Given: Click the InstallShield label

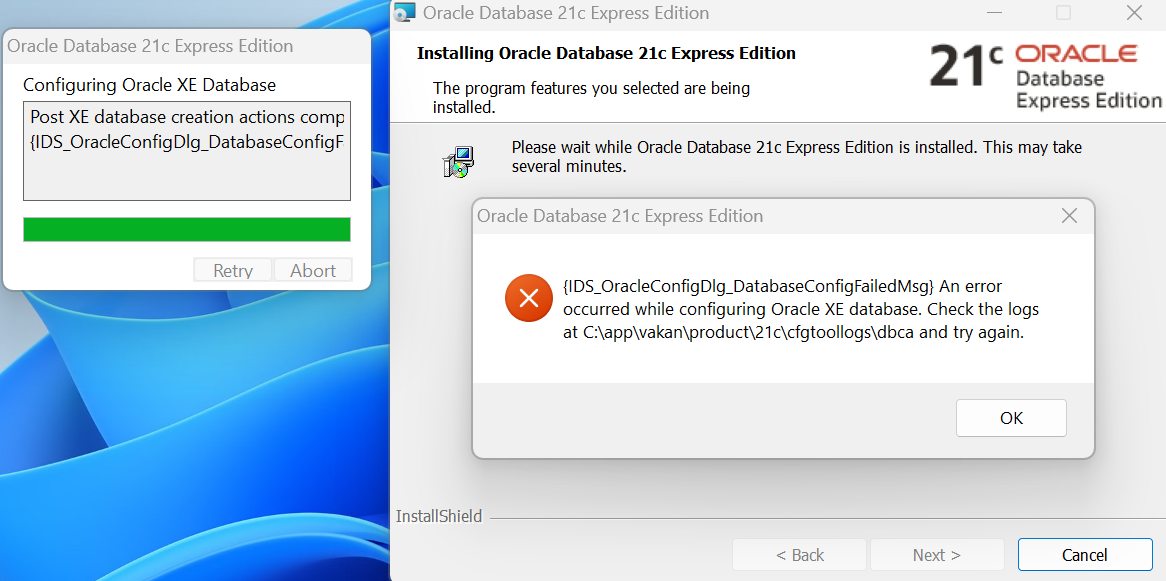Looking at the screenshot, I should [x=439, y=516].
